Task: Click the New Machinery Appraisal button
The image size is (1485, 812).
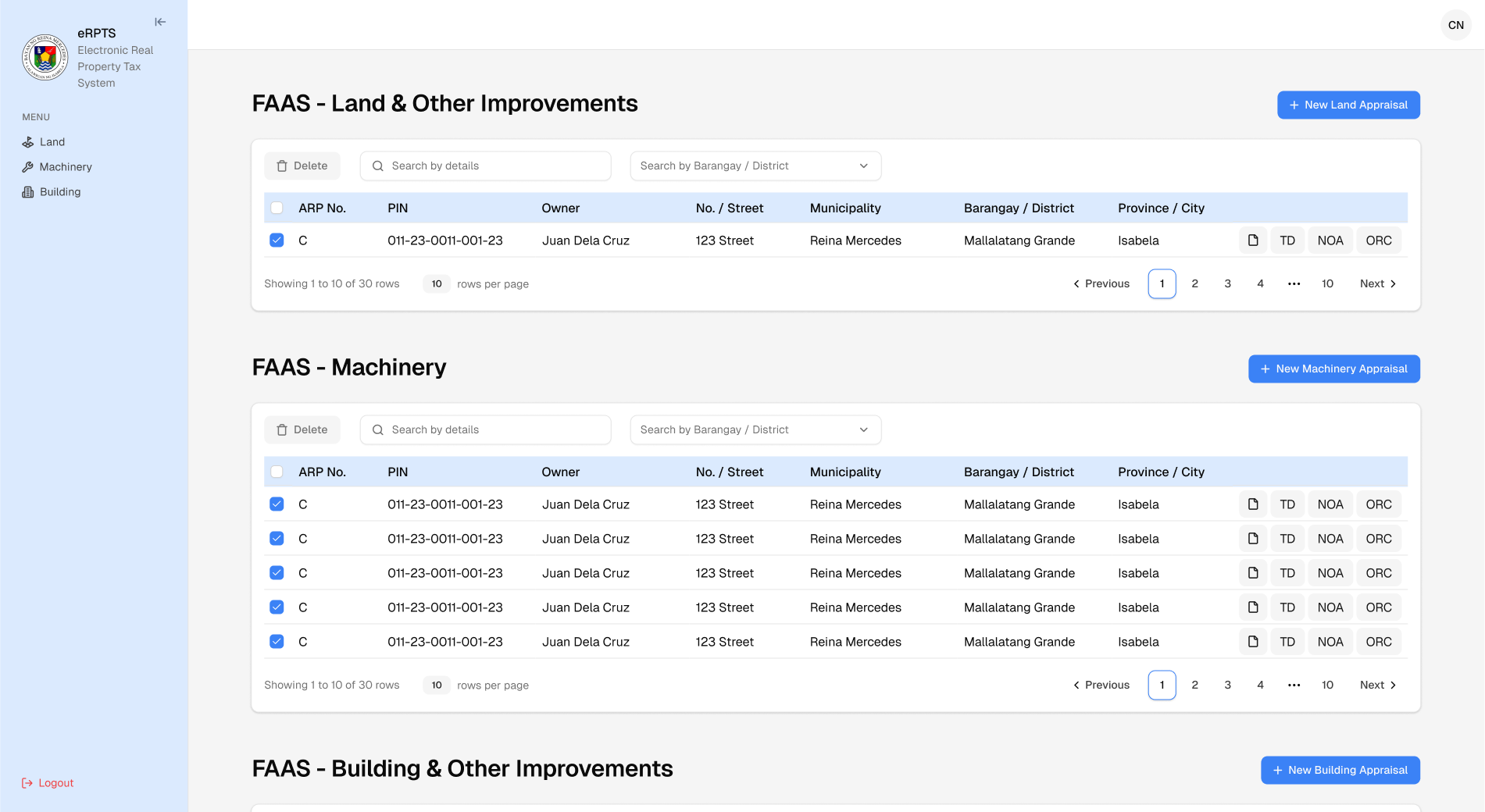Action: [1333, 369]
